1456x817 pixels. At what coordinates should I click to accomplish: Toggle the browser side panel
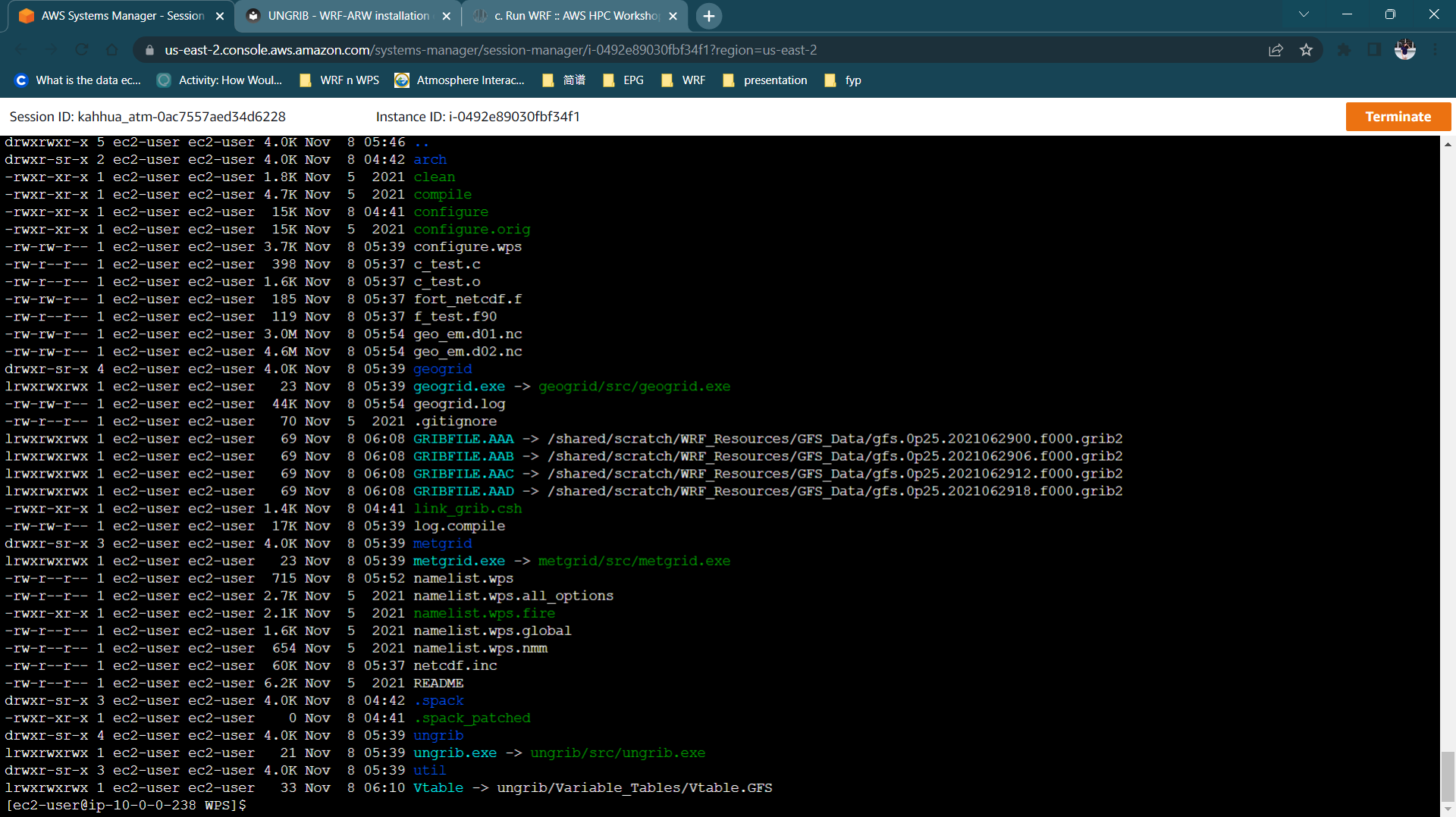[1374, 50]
